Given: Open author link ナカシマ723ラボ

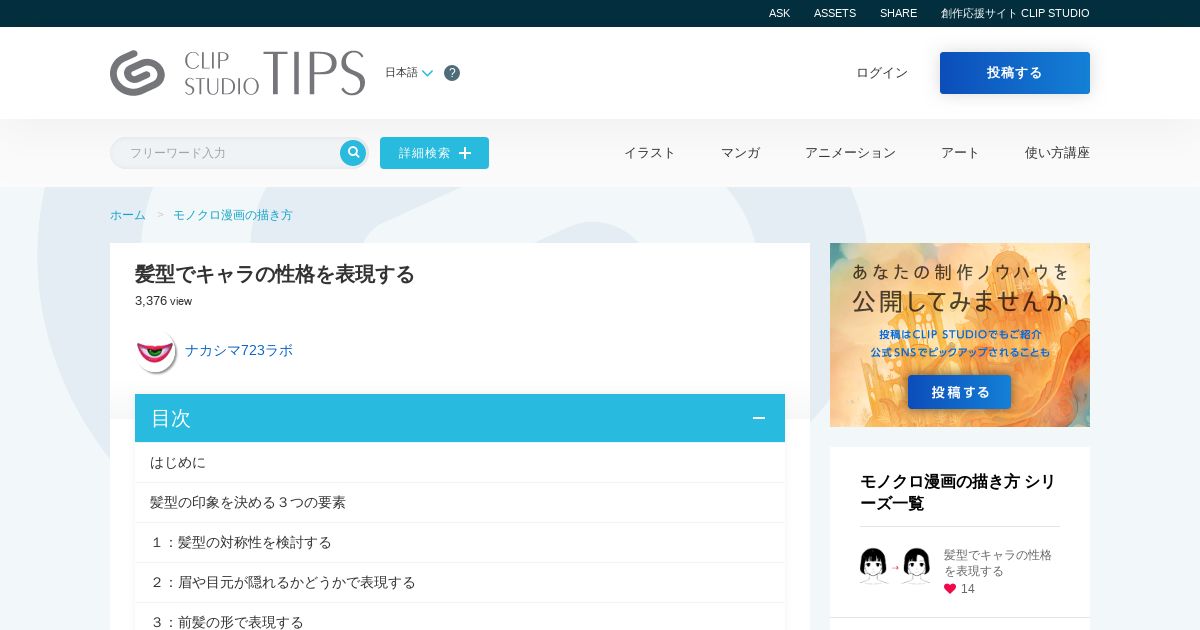Looking at the screenshot, I should pyautogui.click(x=239, y=351).
